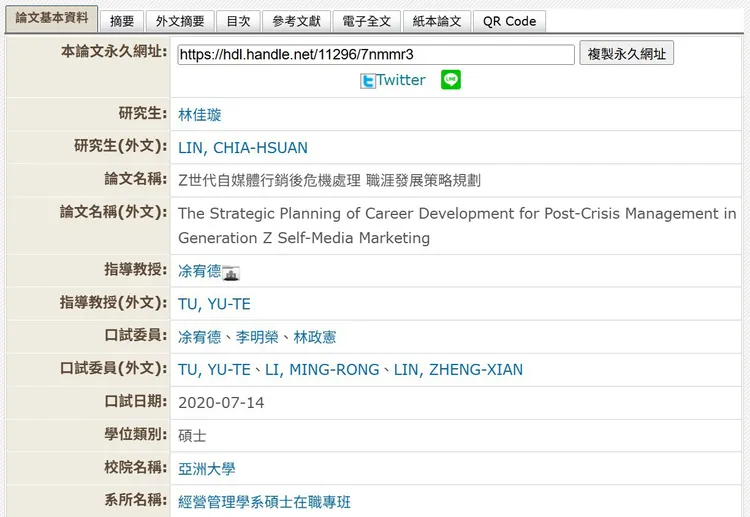This screenshot has width=750, height=517.
Task: Go to the 電子全文 tab
Action: [367, 22]
